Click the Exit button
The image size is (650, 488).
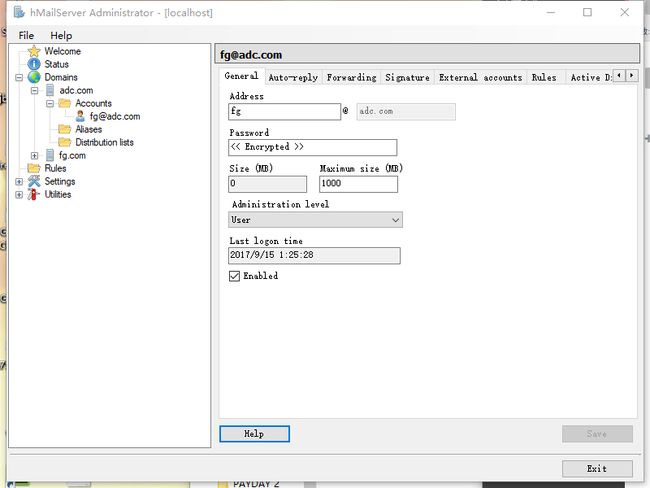[597, 469]
